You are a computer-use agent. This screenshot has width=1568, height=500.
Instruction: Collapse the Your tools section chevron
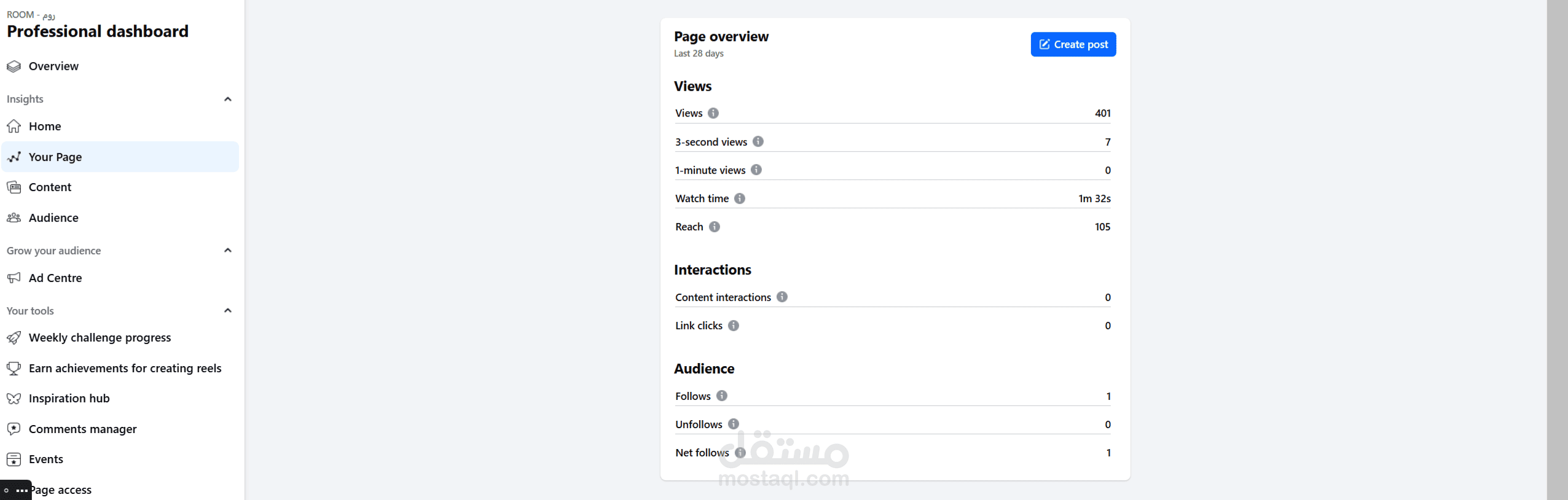click(x=228, y=310)
